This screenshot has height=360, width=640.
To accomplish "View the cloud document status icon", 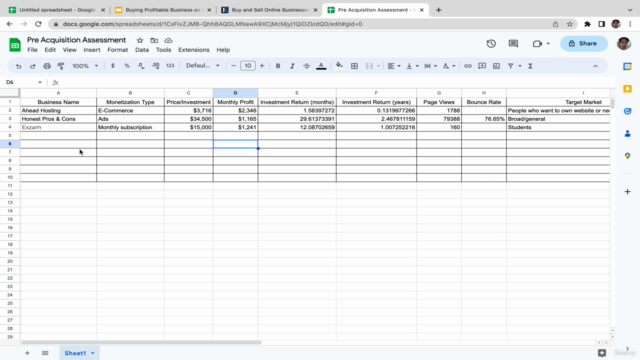I will coord(168,40).
